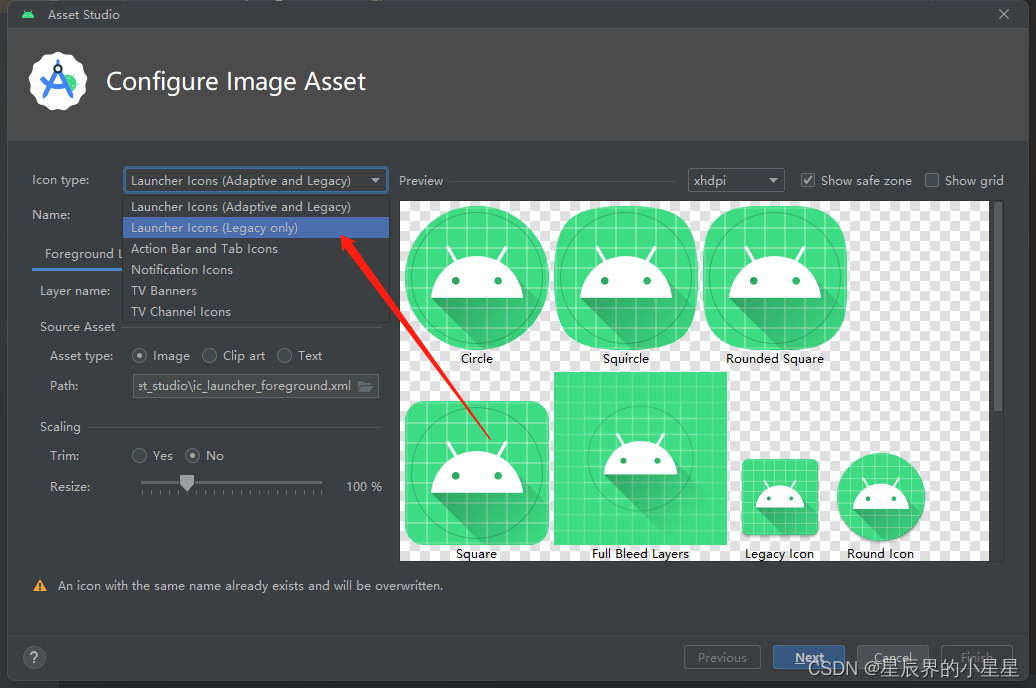Click the Previous button
Viewport: 1036px width, 688px height.
722,658
